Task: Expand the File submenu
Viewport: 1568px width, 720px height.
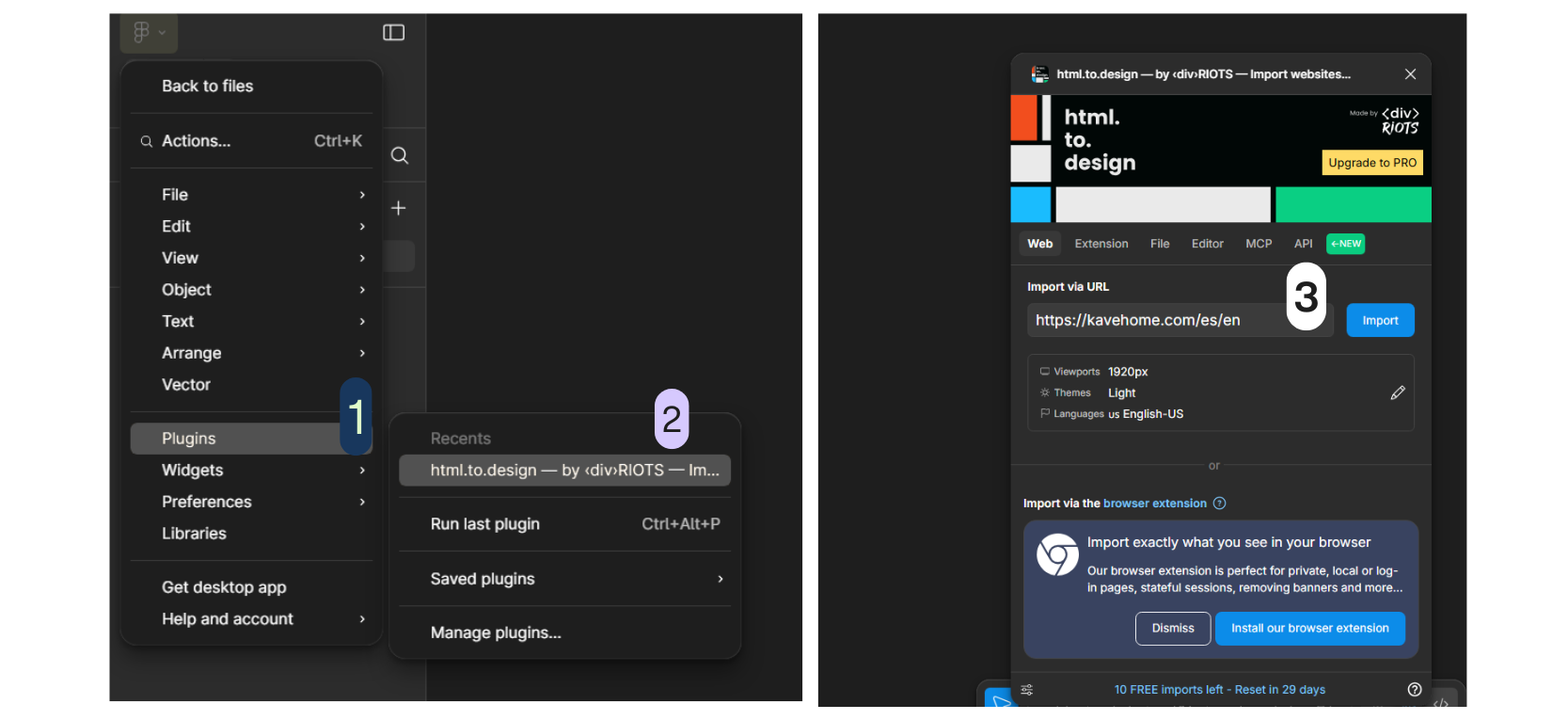Action: [x=251, y=195]
